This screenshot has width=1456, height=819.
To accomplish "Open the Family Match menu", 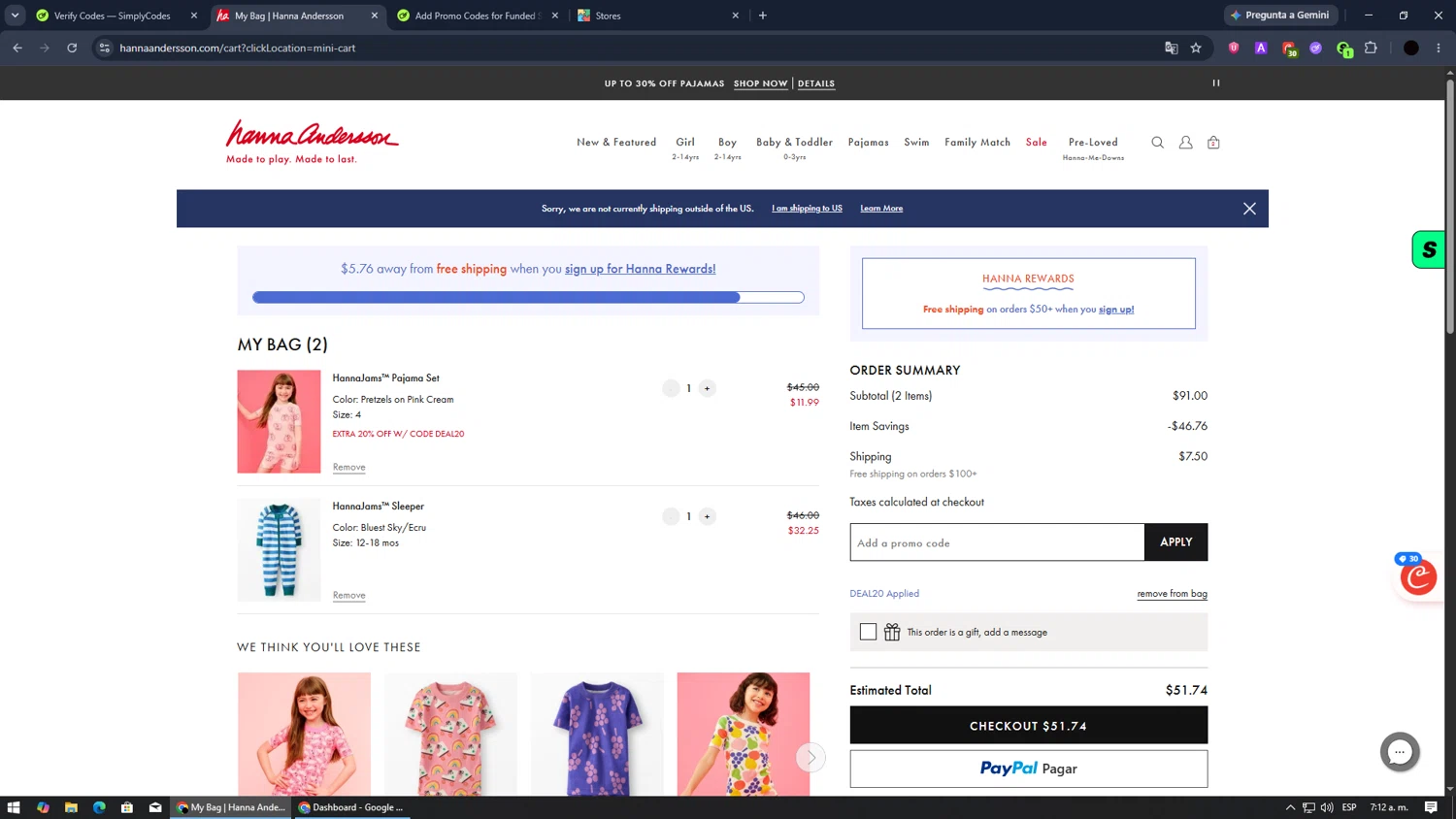I will click(x=977, y=143).
